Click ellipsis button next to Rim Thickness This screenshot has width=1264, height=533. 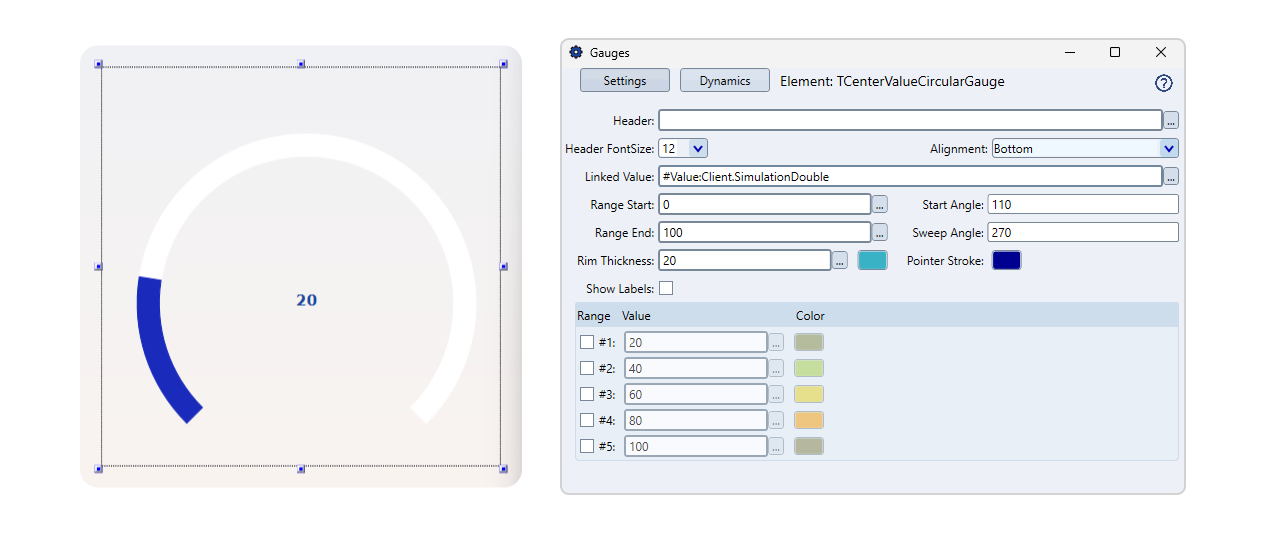pos(840,261)
